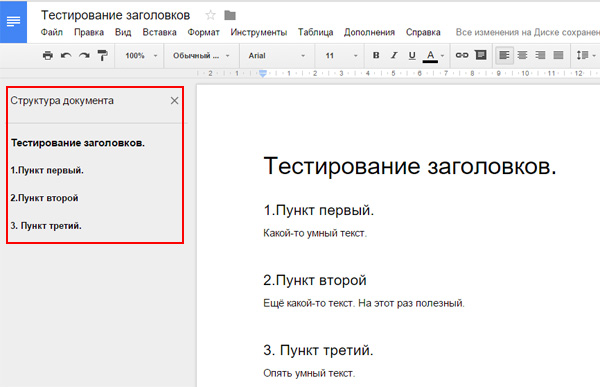Viewport: 600px width, 387px height.
Task: Toggle bold formatting
Action: pos(376,56)
